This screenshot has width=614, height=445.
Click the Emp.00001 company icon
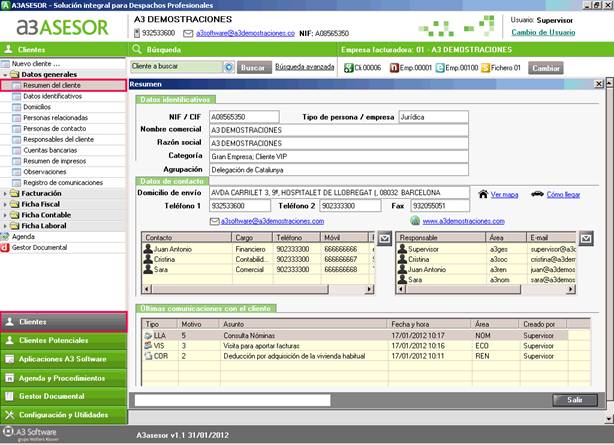pyautogui.click(x=394, y=68)
